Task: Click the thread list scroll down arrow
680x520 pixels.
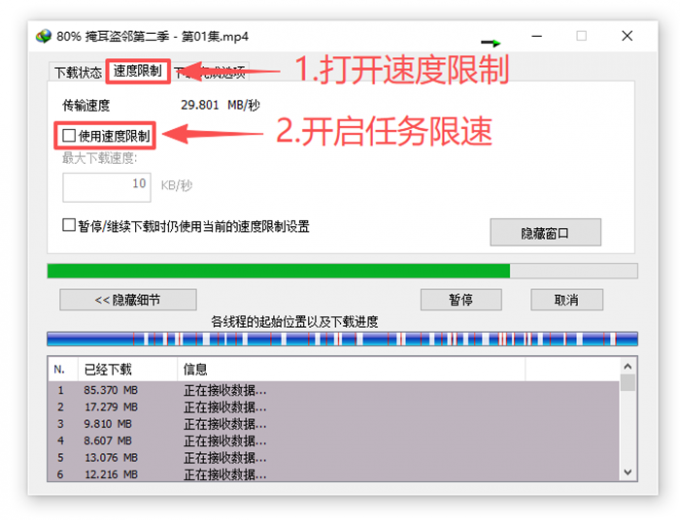Action: [x=628, y=472]
